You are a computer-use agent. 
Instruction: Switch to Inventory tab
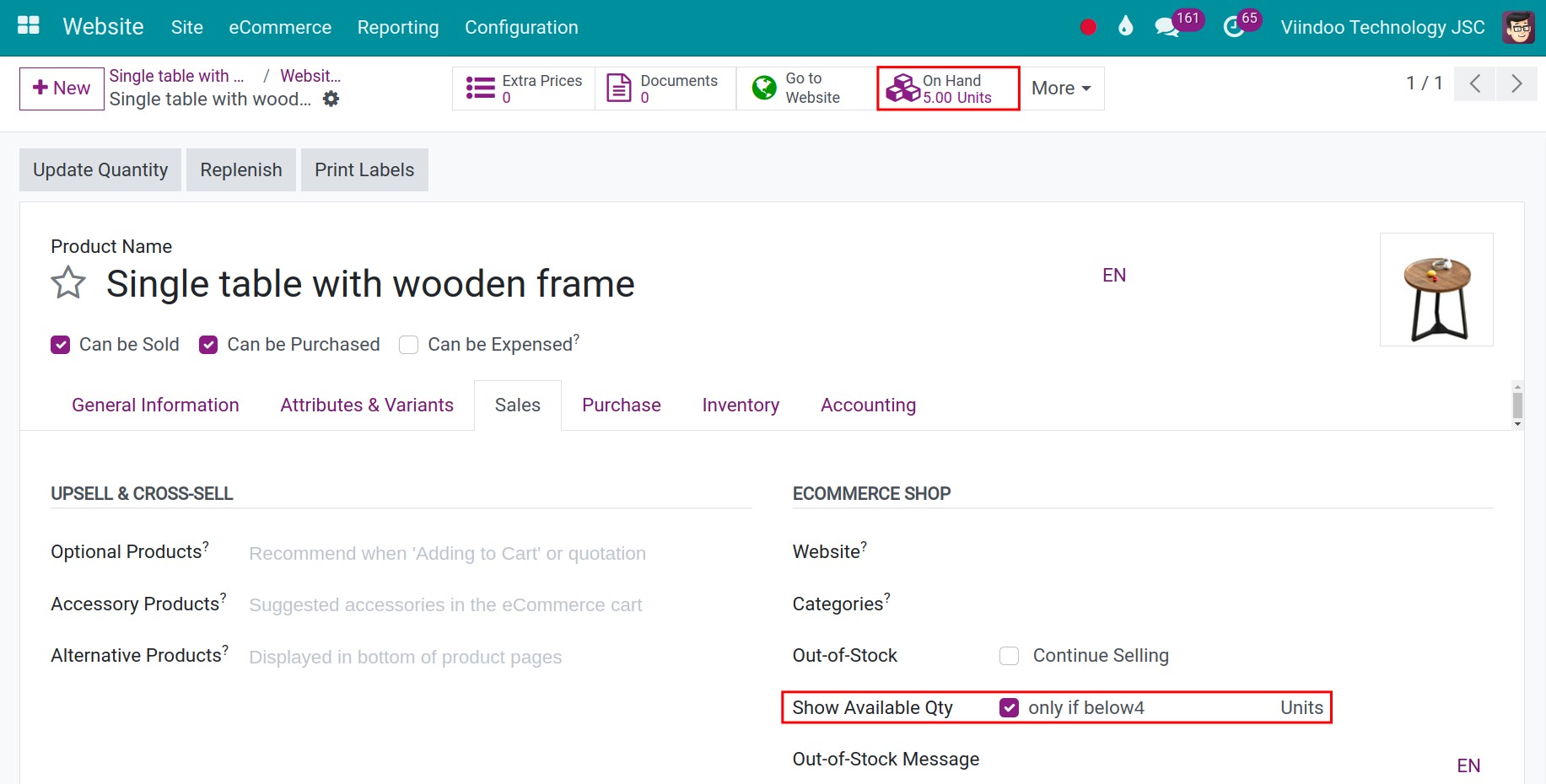741,405
